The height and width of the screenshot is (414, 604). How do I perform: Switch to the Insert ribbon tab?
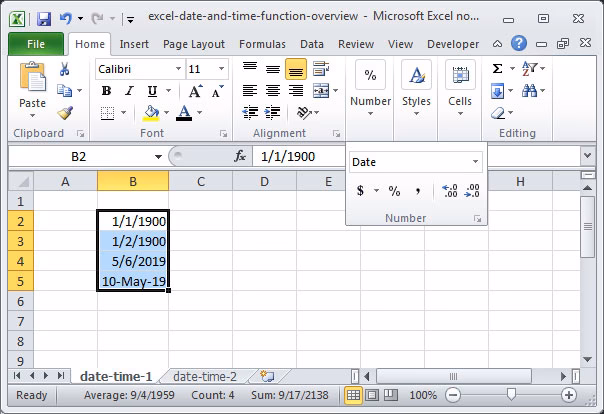pos(134,44)
